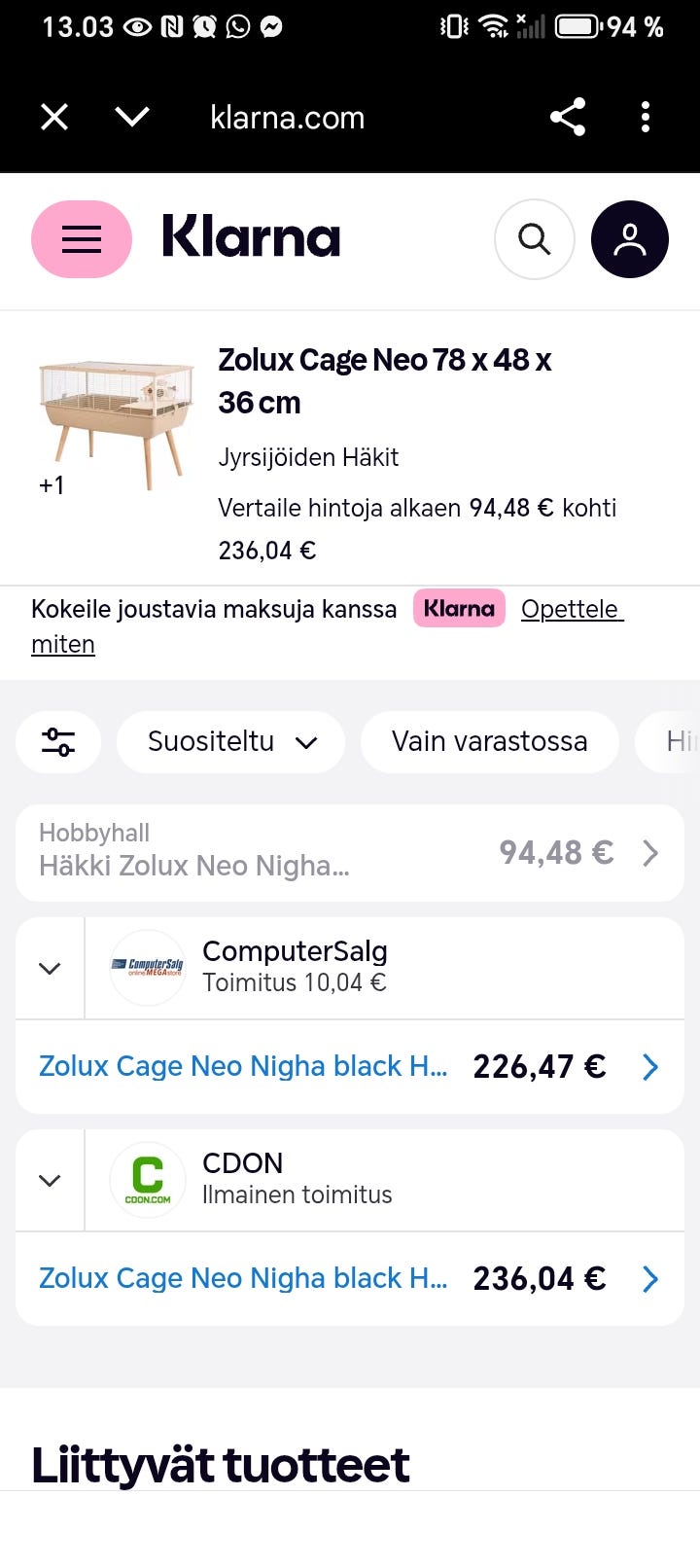Click the Klarna logo
The image size is (700, 1568).
click(252, 238)
